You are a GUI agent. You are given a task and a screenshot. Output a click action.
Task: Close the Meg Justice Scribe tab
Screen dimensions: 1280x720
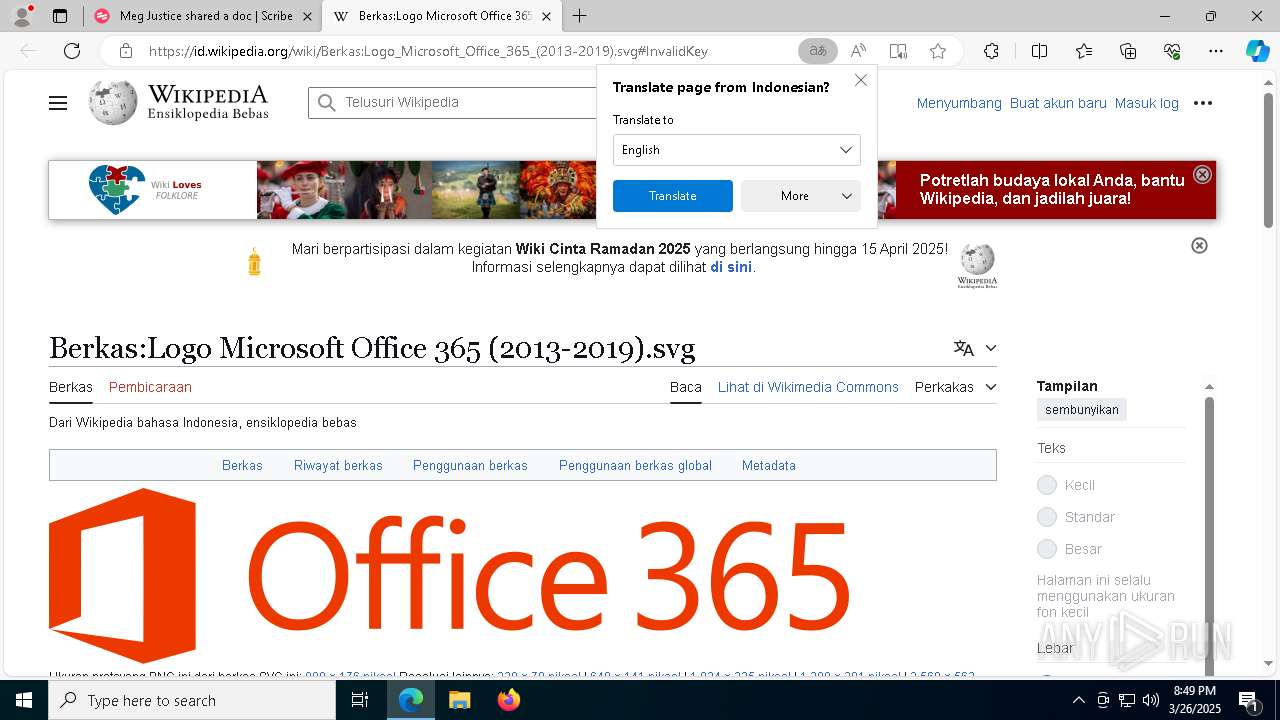click(307, 16)
